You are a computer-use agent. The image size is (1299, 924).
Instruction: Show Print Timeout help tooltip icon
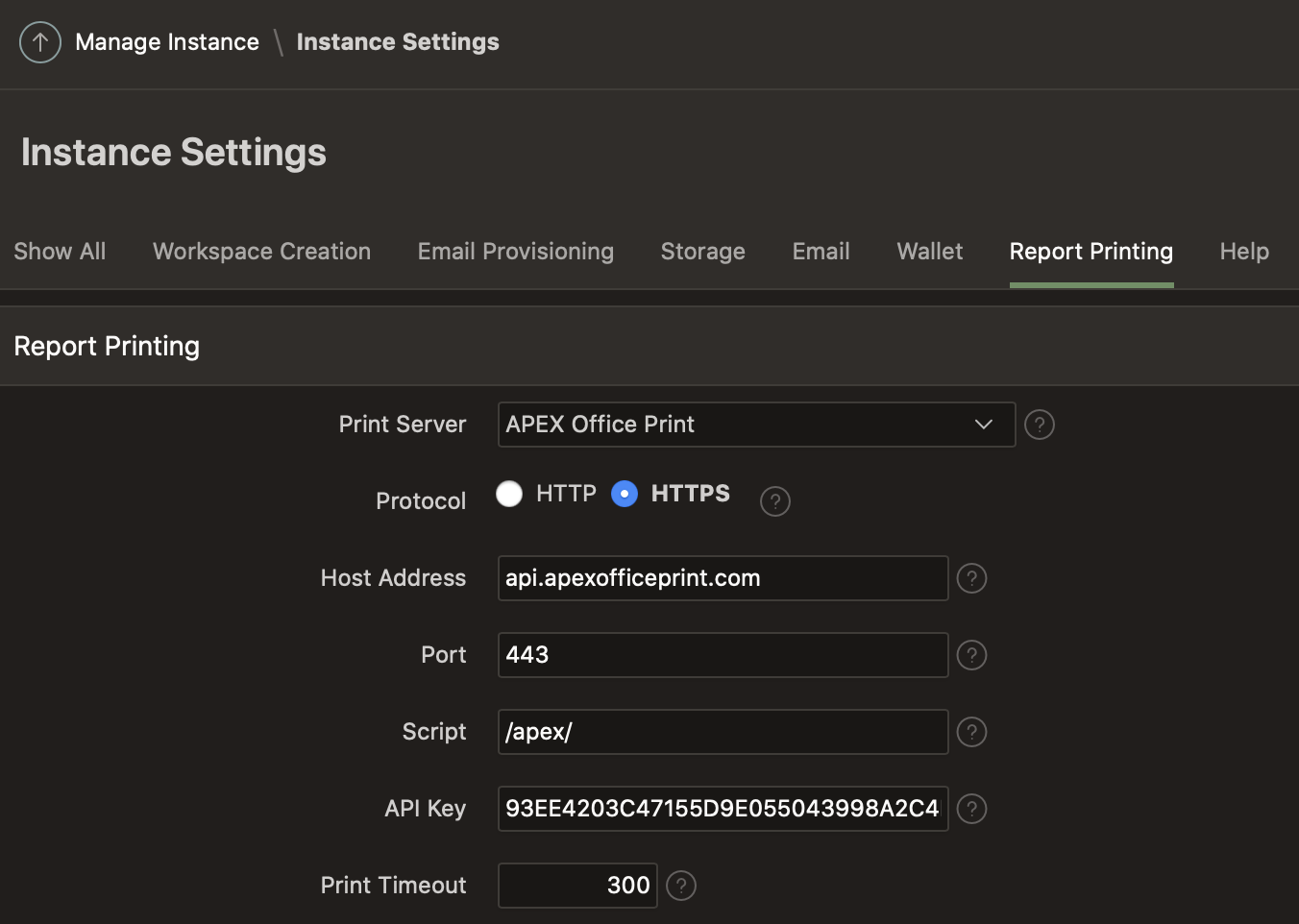coord(681,886)
